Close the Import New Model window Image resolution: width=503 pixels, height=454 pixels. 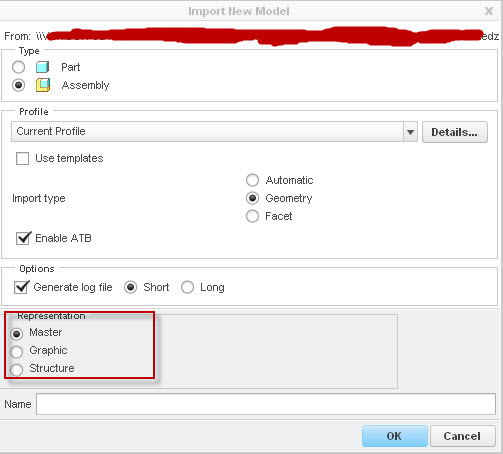[489, 11]
